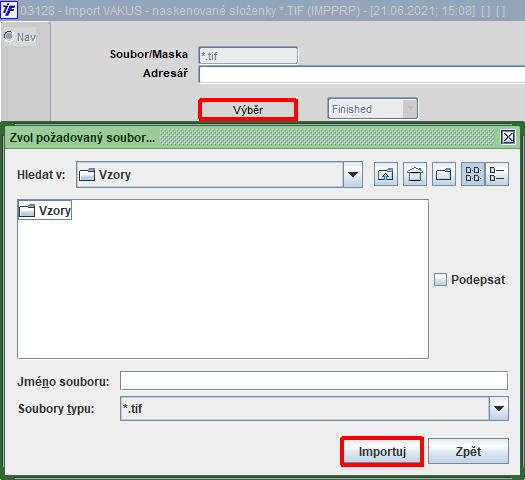Click the Importuj button
Viewport: 525px width, 480px height.
(x=382, y=452)
